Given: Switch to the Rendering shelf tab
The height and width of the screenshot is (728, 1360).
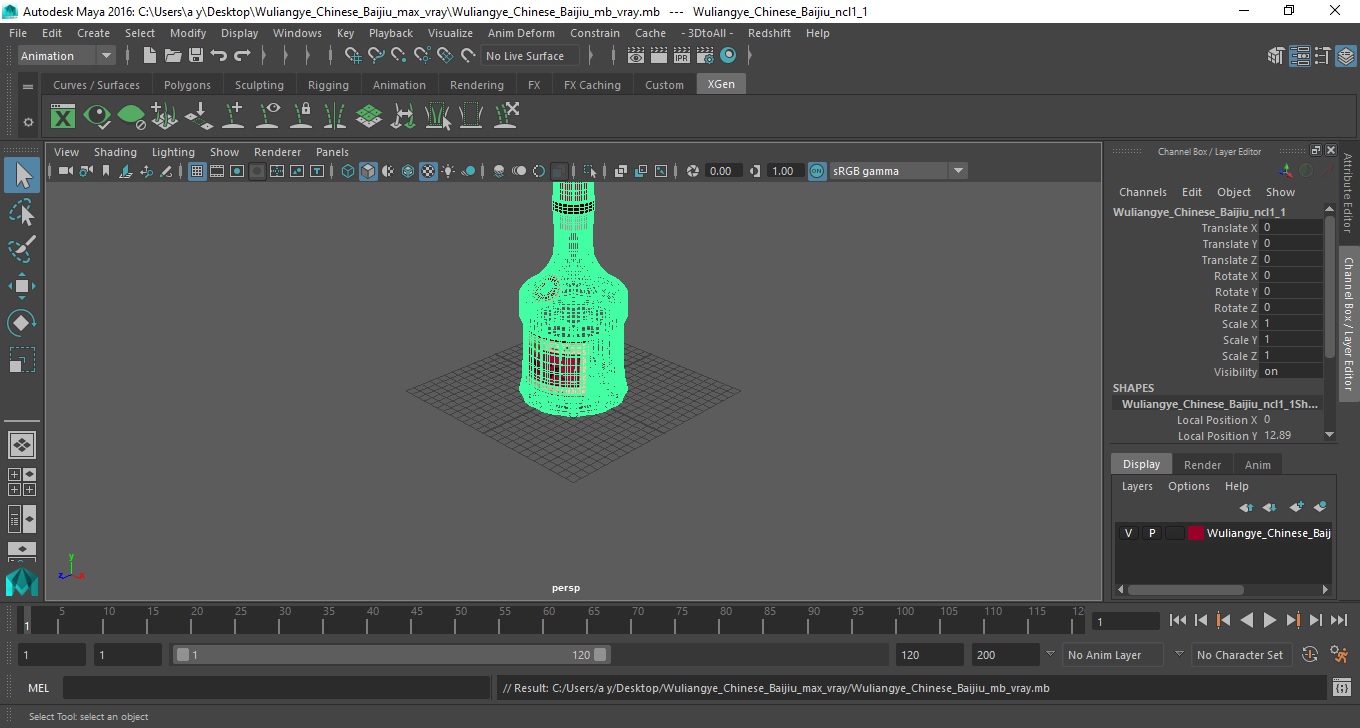Looking at the screenshot, I should click(477, 85).
